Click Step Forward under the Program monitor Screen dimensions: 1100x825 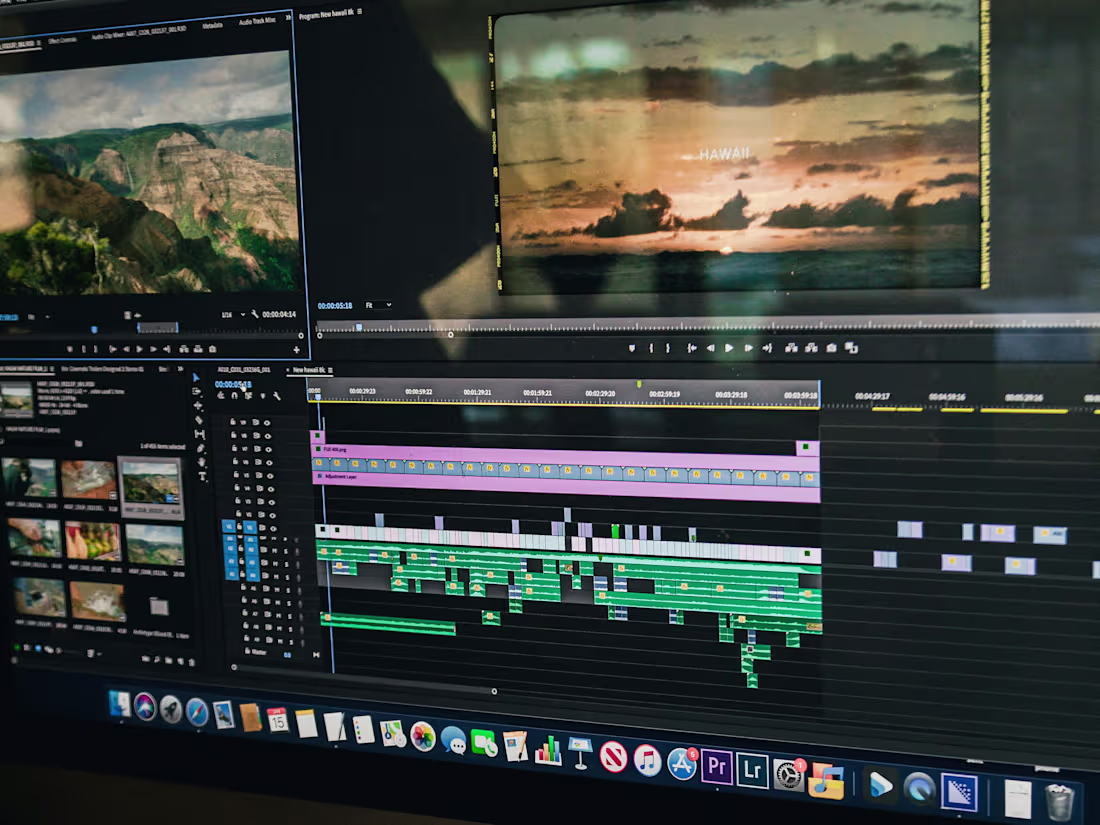pos(748,348)
